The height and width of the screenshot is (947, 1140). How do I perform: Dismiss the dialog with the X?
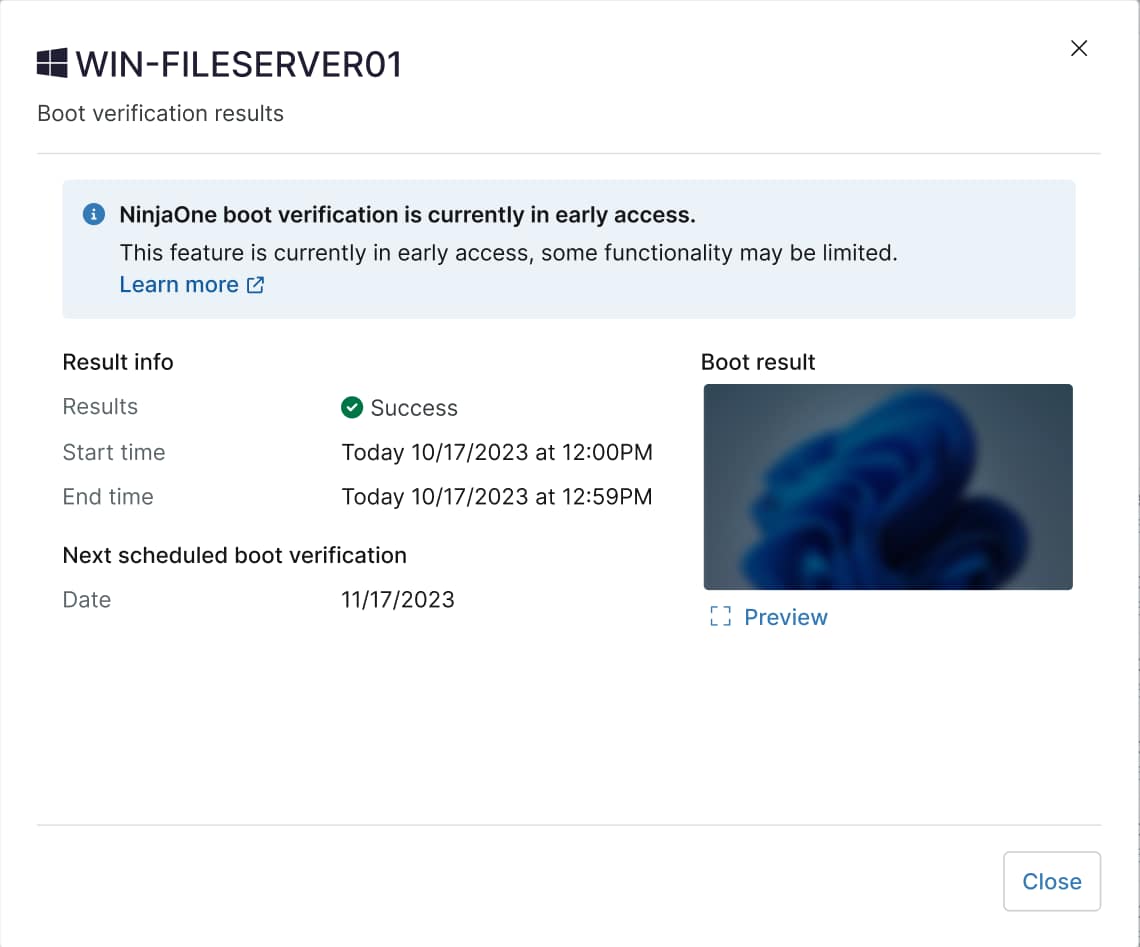coord(1079,48)
